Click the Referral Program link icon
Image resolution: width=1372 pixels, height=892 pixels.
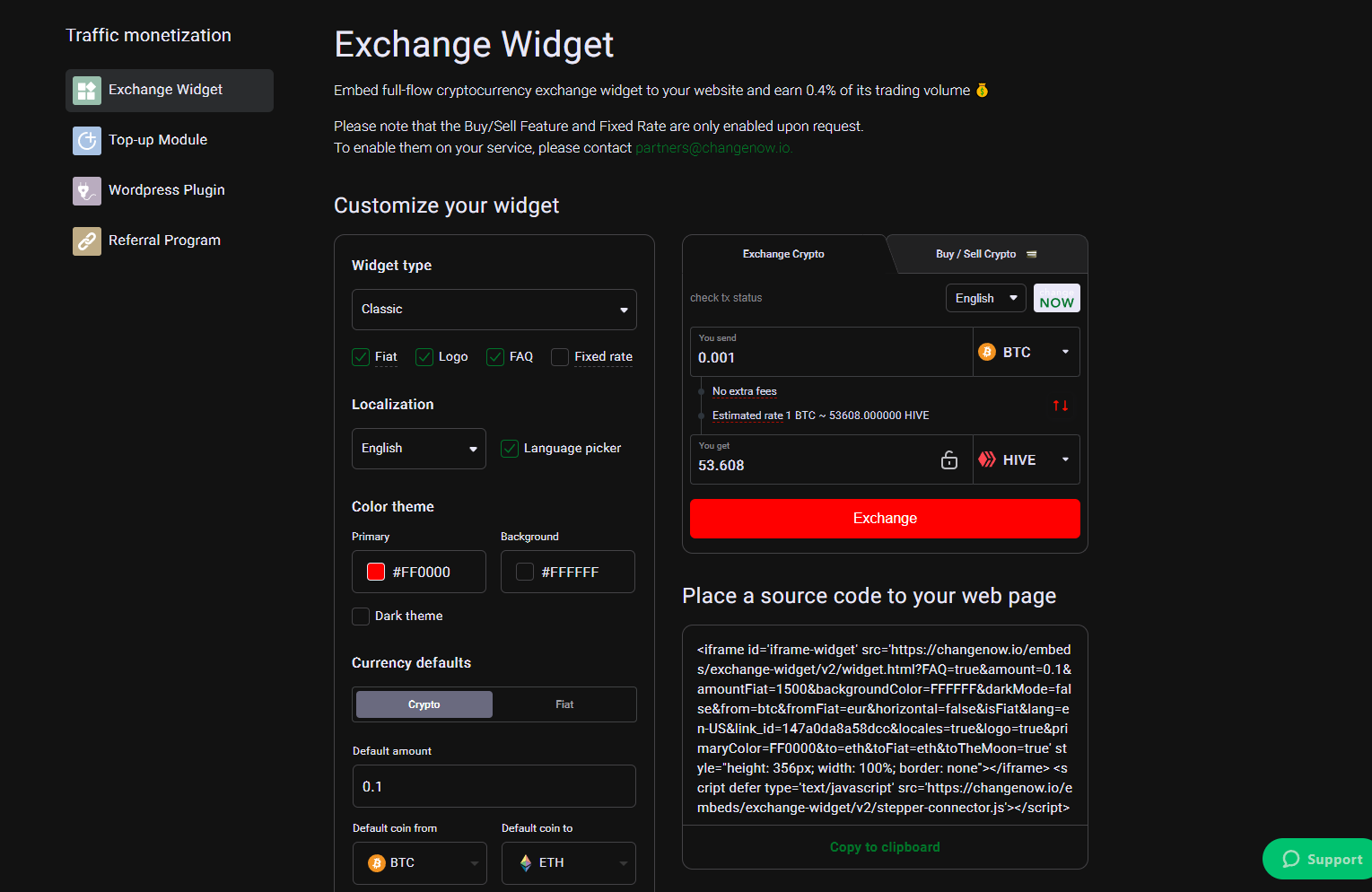87,241
